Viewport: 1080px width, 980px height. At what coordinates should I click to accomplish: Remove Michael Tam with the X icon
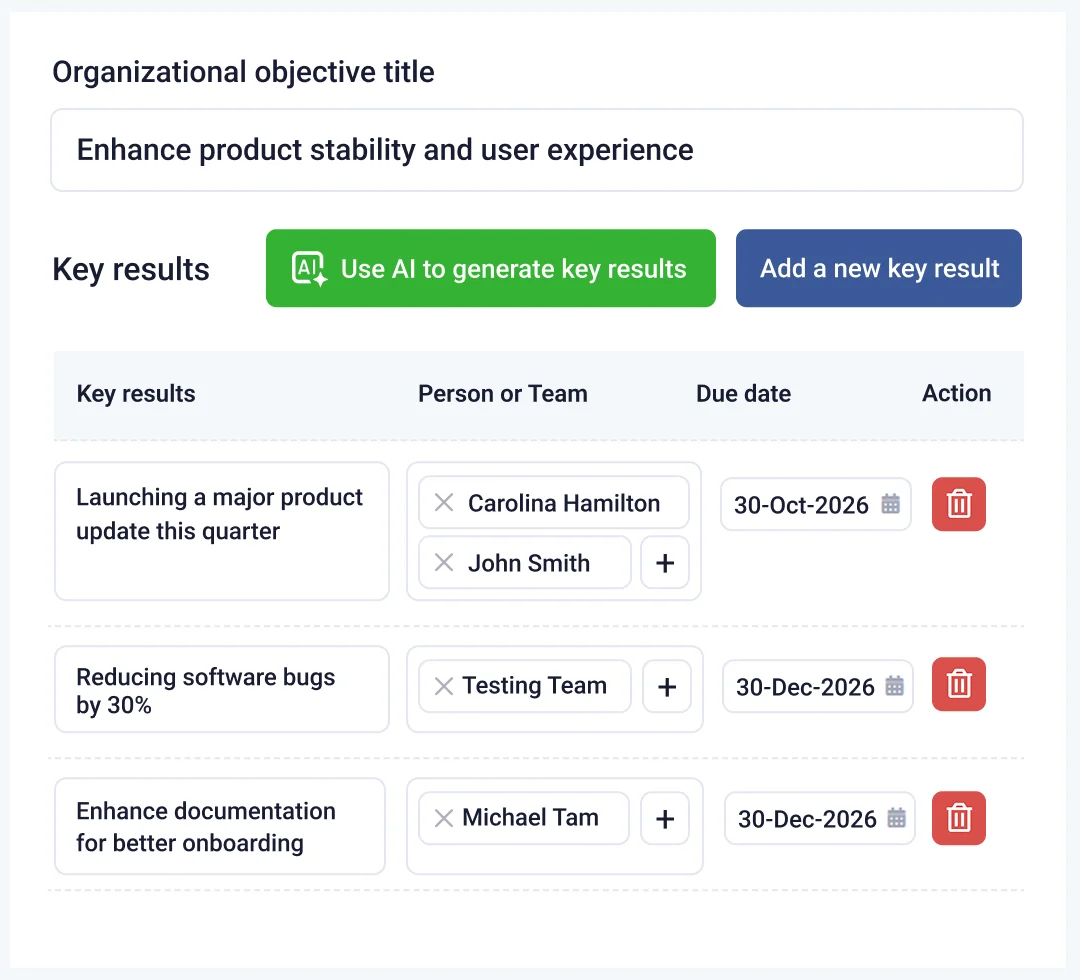point(444,818)
